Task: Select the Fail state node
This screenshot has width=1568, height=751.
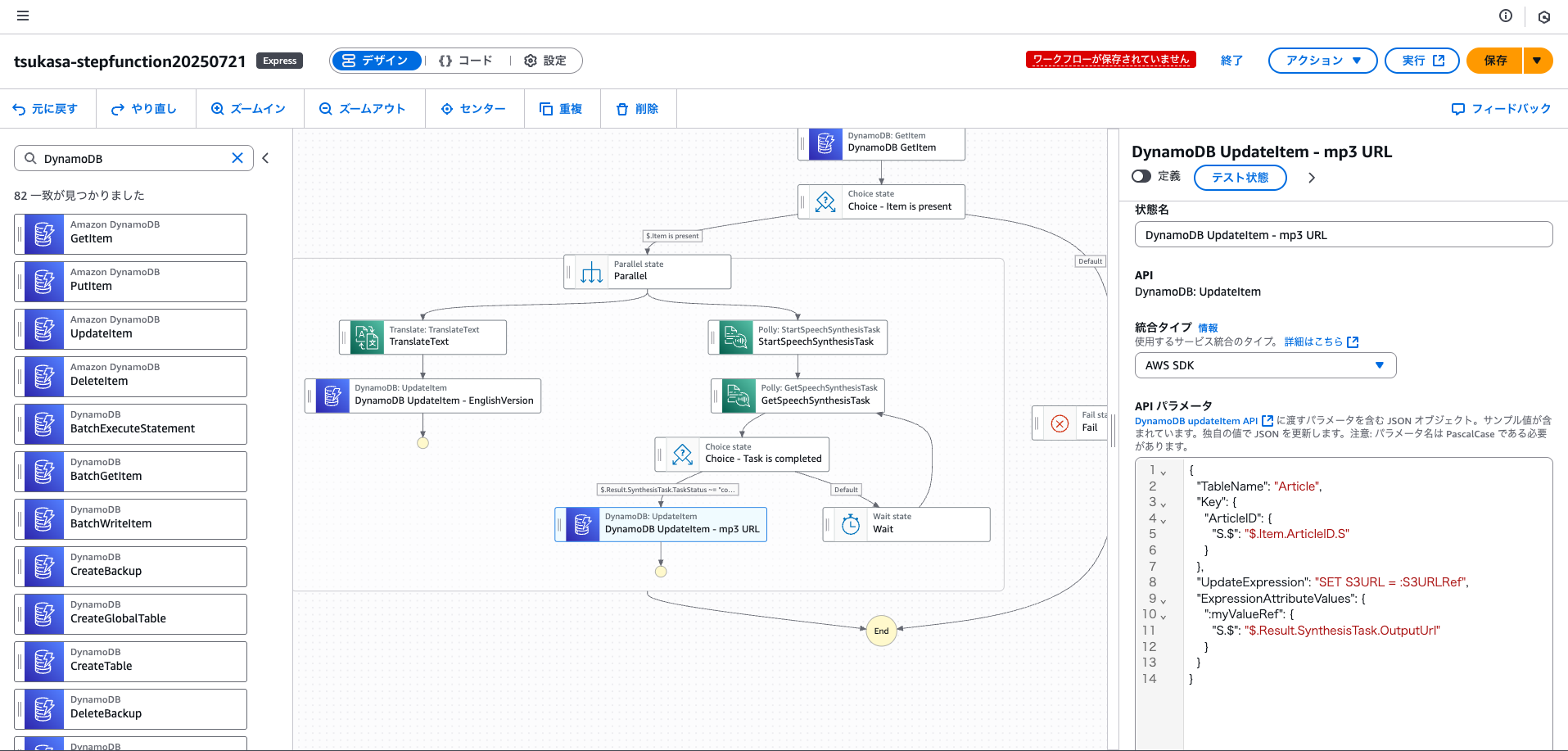Action: pos(1070,423)
